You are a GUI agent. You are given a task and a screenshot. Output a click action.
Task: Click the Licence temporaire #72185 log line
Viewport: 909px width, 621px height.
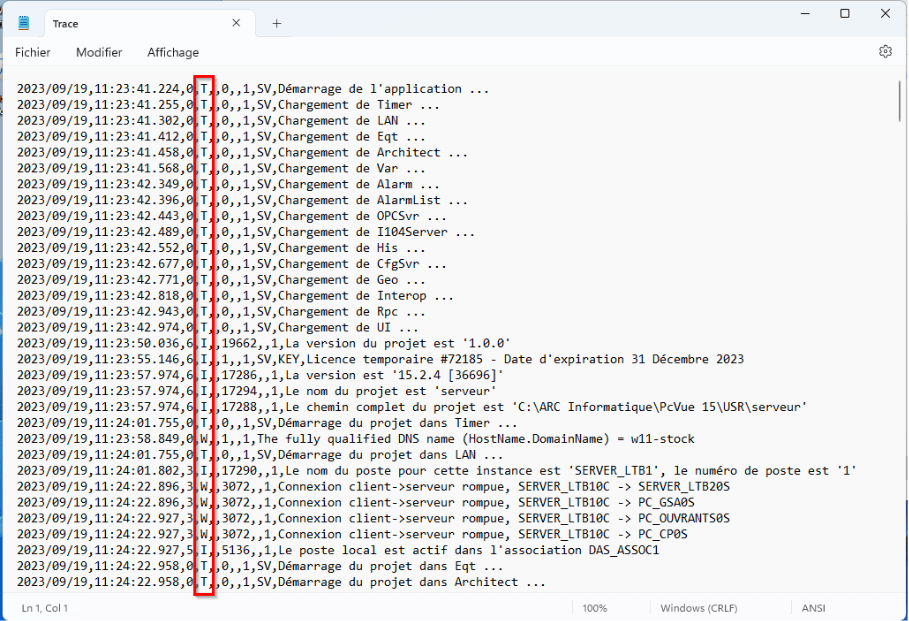tap(500, 359)
